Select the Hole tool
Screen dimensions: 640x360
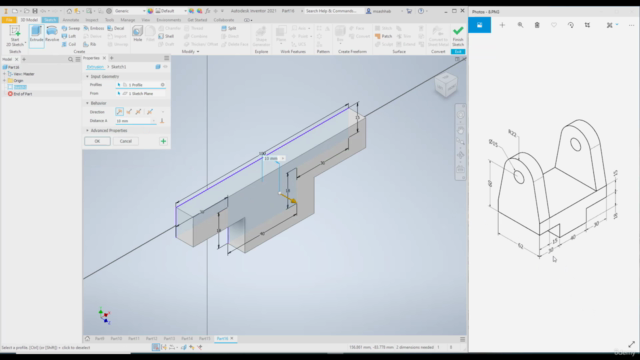pos(138,34)
